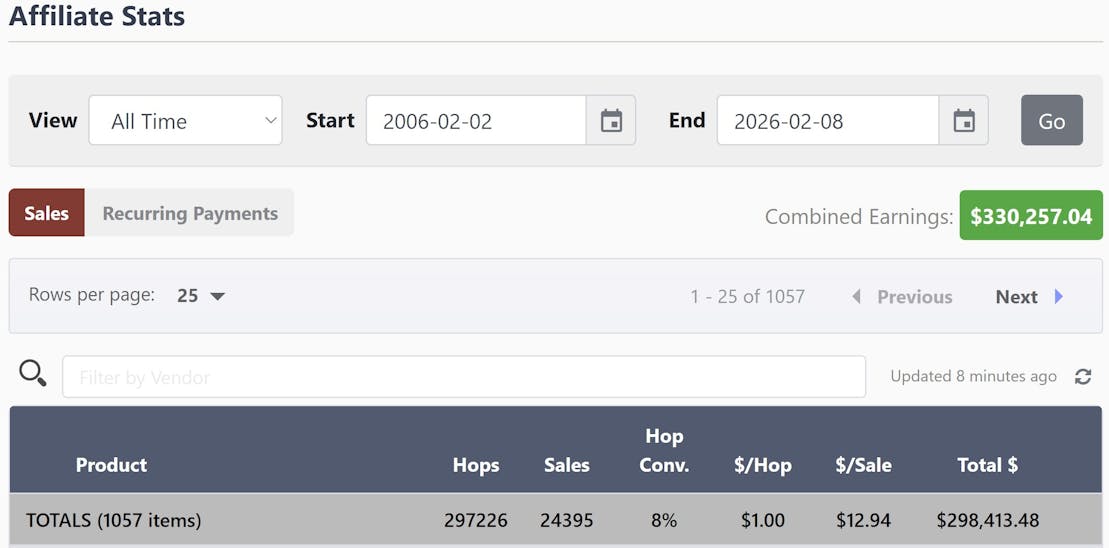The height and width of the screenshot is (548, 1109).
Task: Sort table by Total $ column
Action: click(x=987, y=465)
